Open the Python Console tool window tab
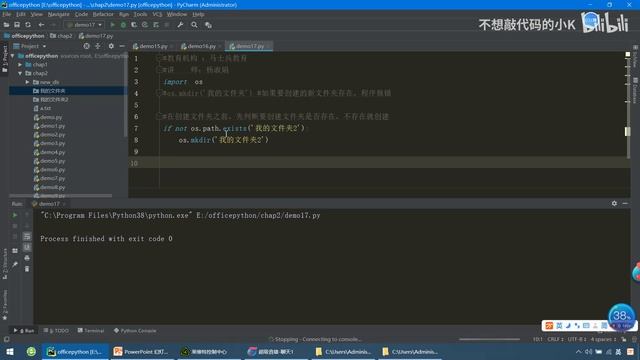The image size is (640, 360). coord(135,331)
